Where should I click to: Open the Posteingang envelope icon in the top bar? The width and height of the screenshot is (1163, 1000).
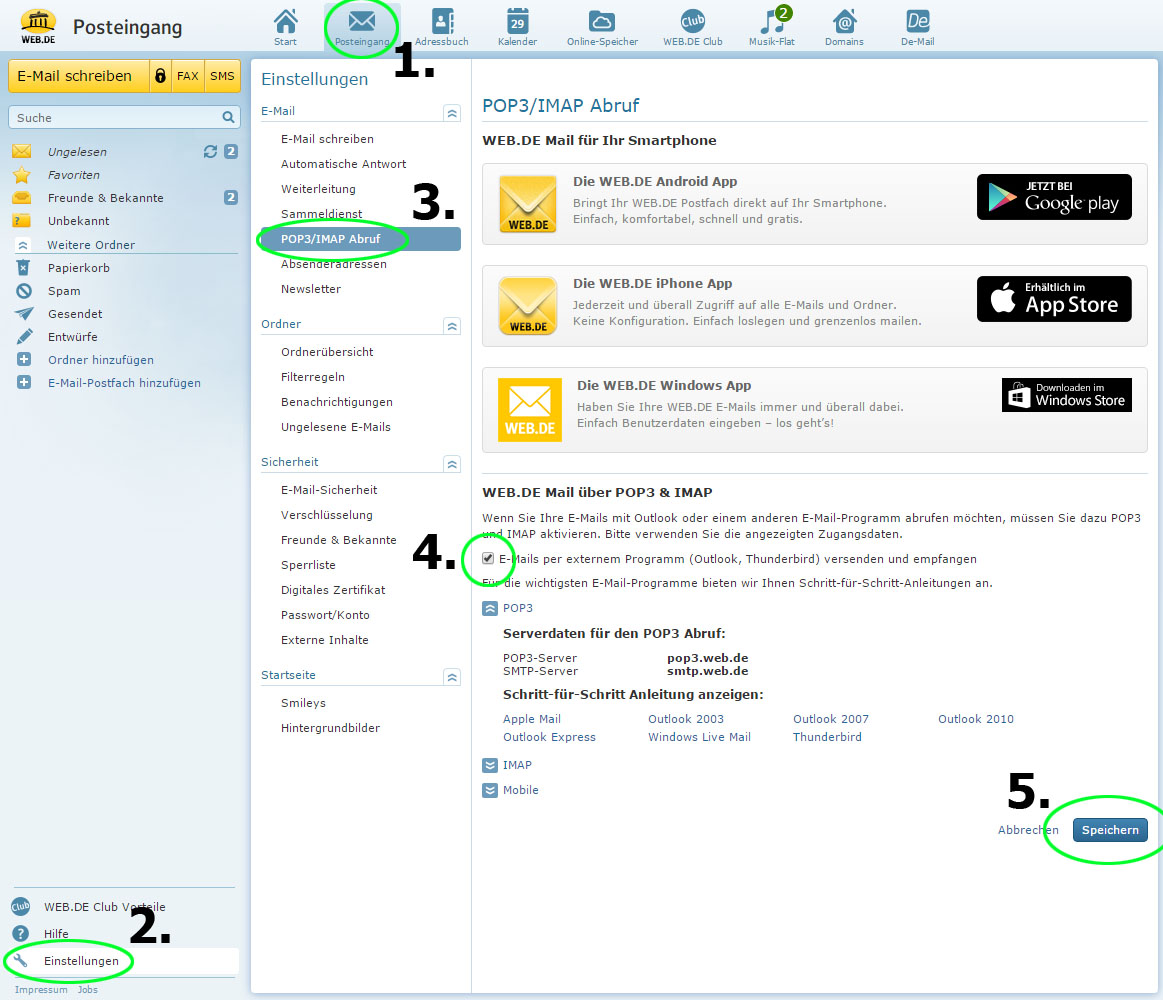(362, 21)
